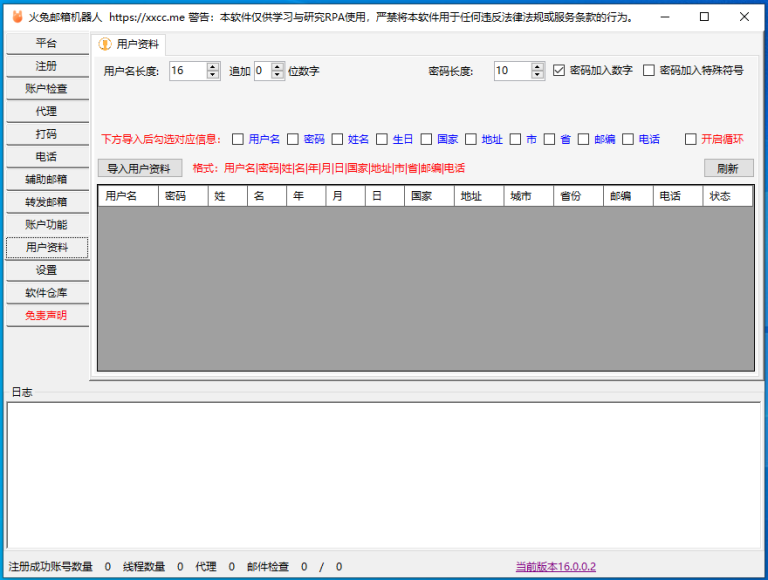Select the 电话 sidebar button
This screenshot has height=580, width=768.
pos(47,157)
